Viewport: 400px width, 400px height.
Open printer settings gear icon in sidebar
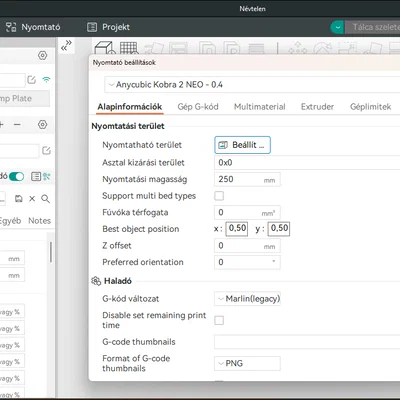(x=42, y=55)
